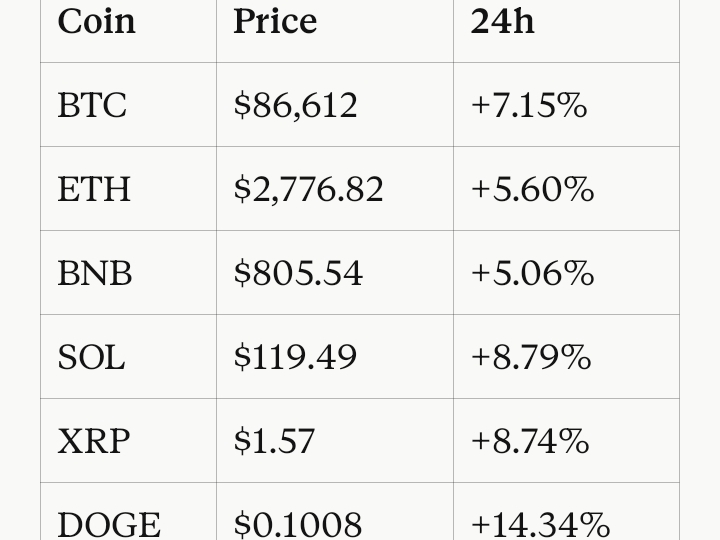Click the +8.79% change value
The height and width of the screenshot is (540, 720).
tap(531, 357)
